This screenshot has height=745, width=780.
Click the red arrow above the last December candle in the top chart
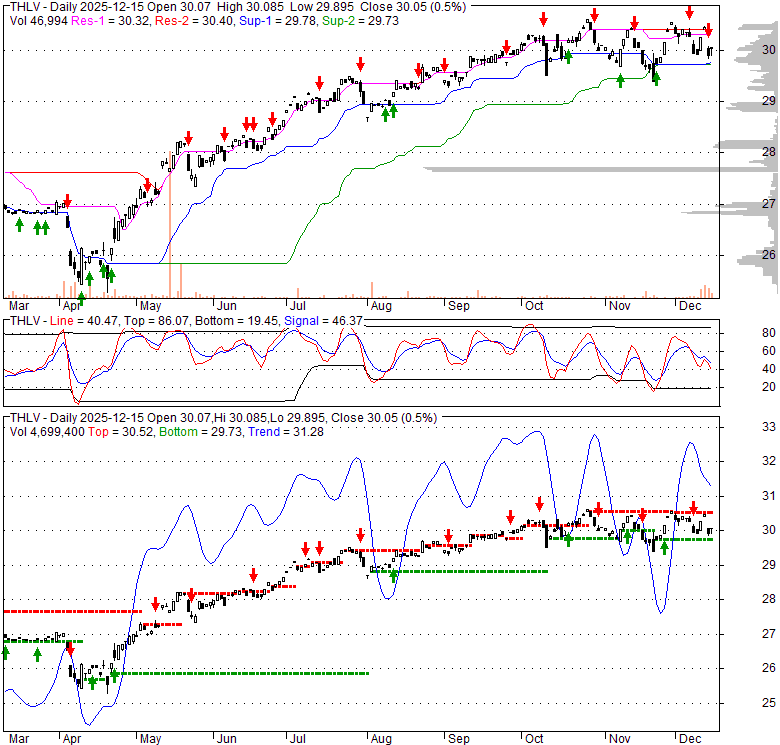[x=709, y=31]
